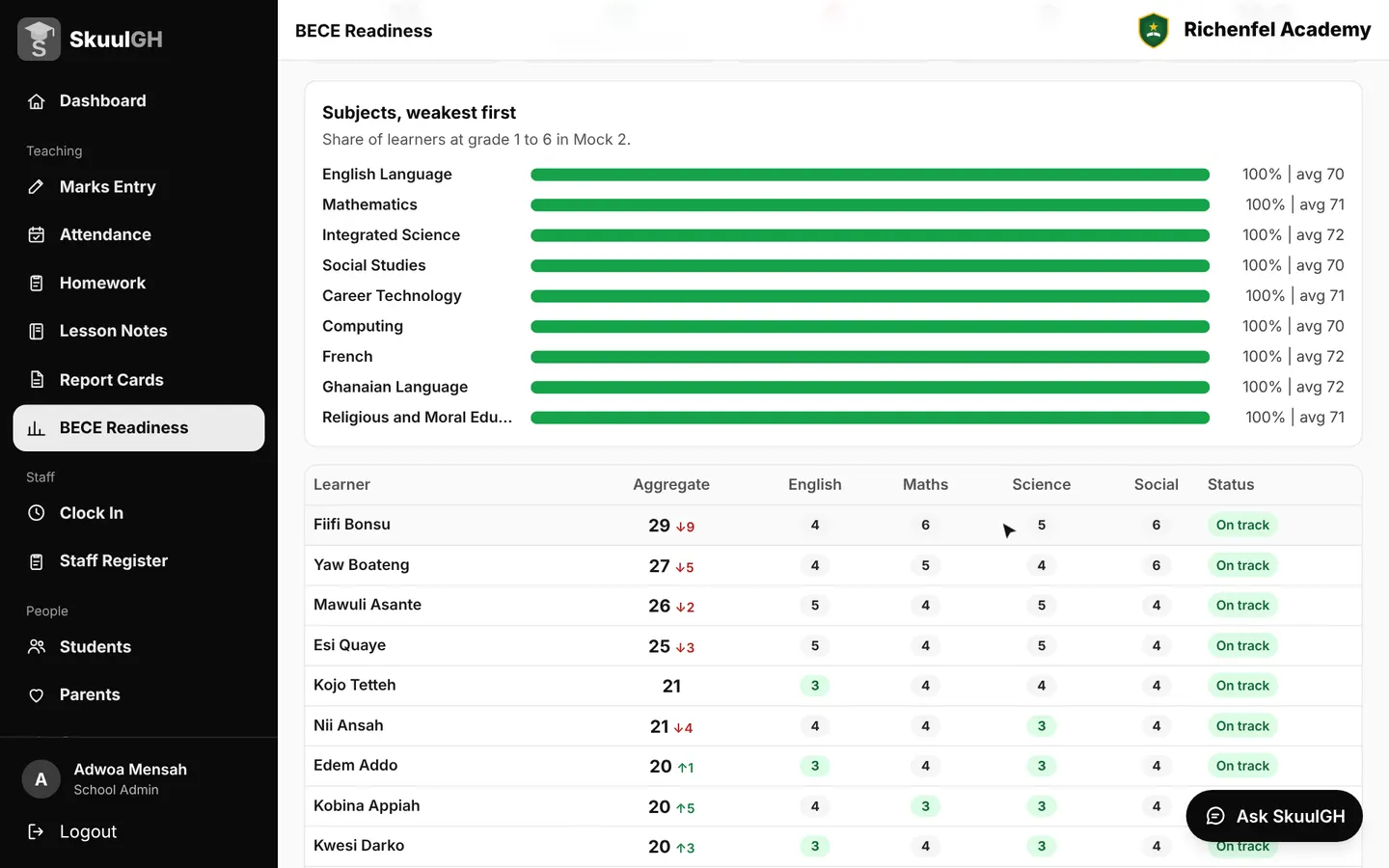
Task: Go to Marks Entry
Action: tap(139, 187)
